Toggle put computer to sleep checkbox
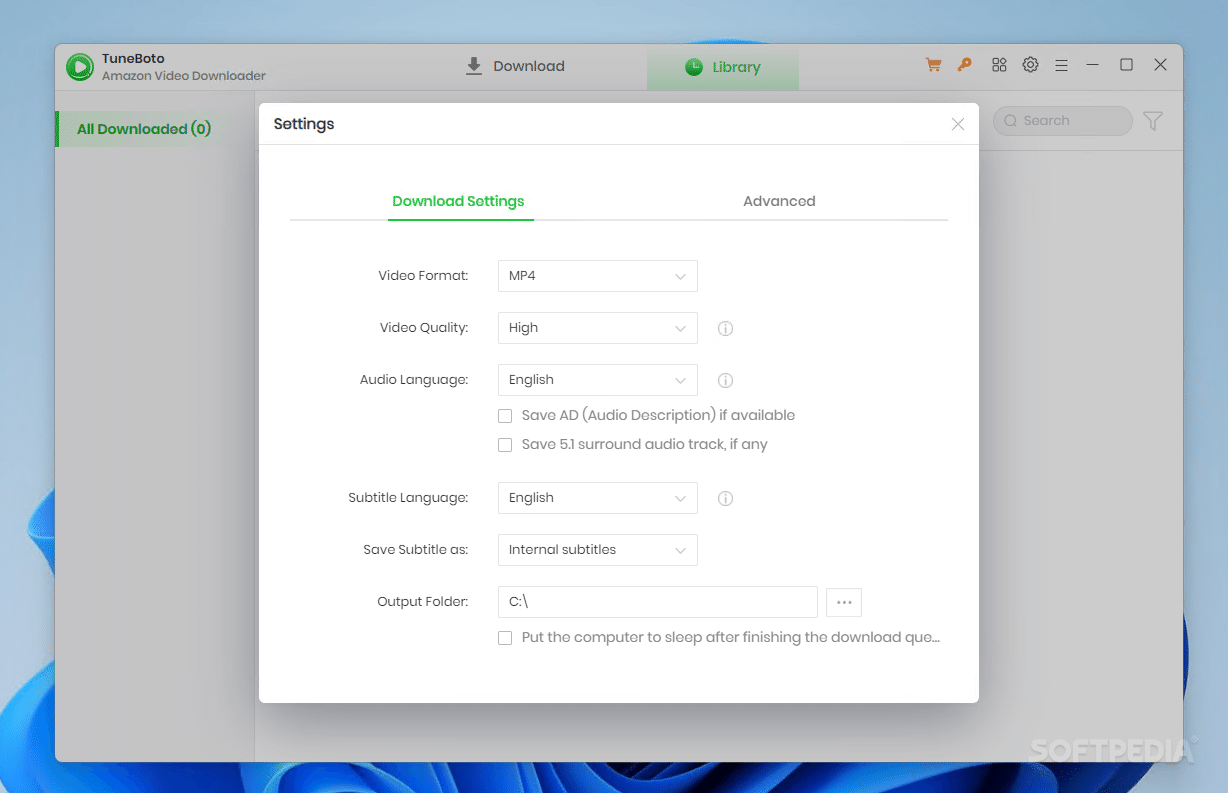 pyautogui.click(x=505, y=637)
